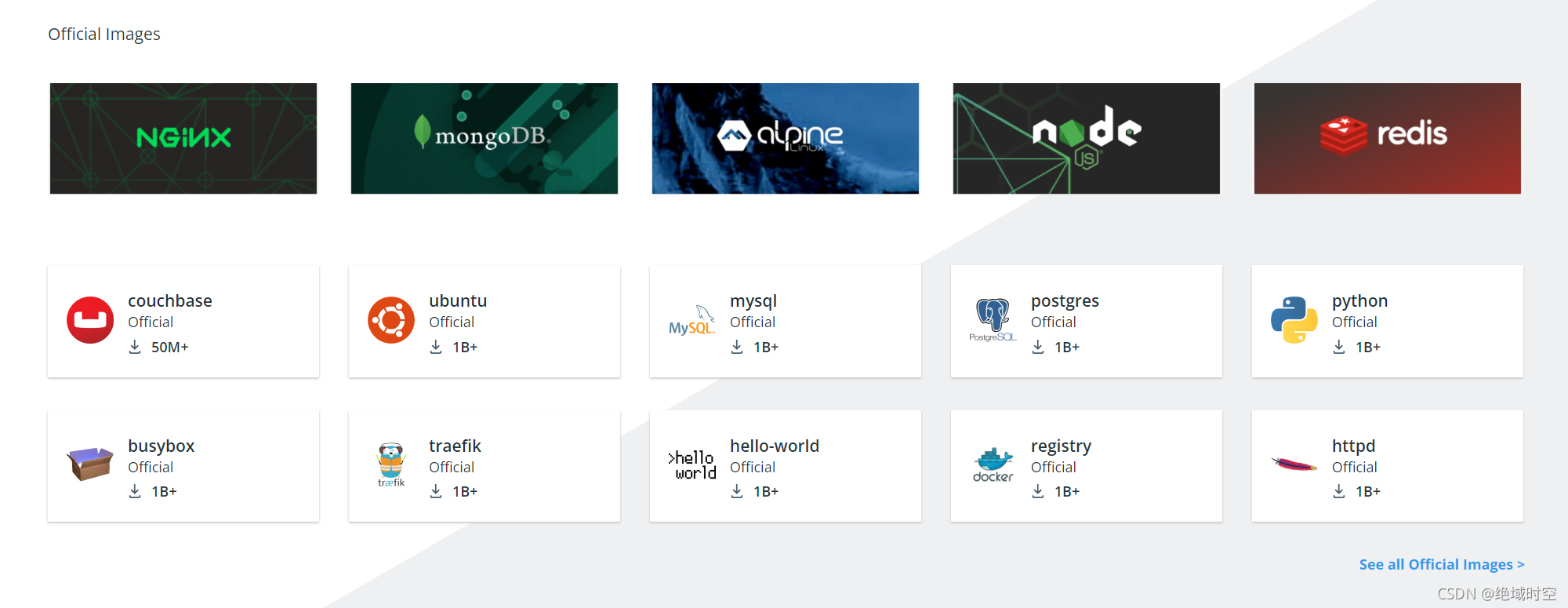Follow See all Official Images link
This screenshot has height=608, width=1568.
1442,564
